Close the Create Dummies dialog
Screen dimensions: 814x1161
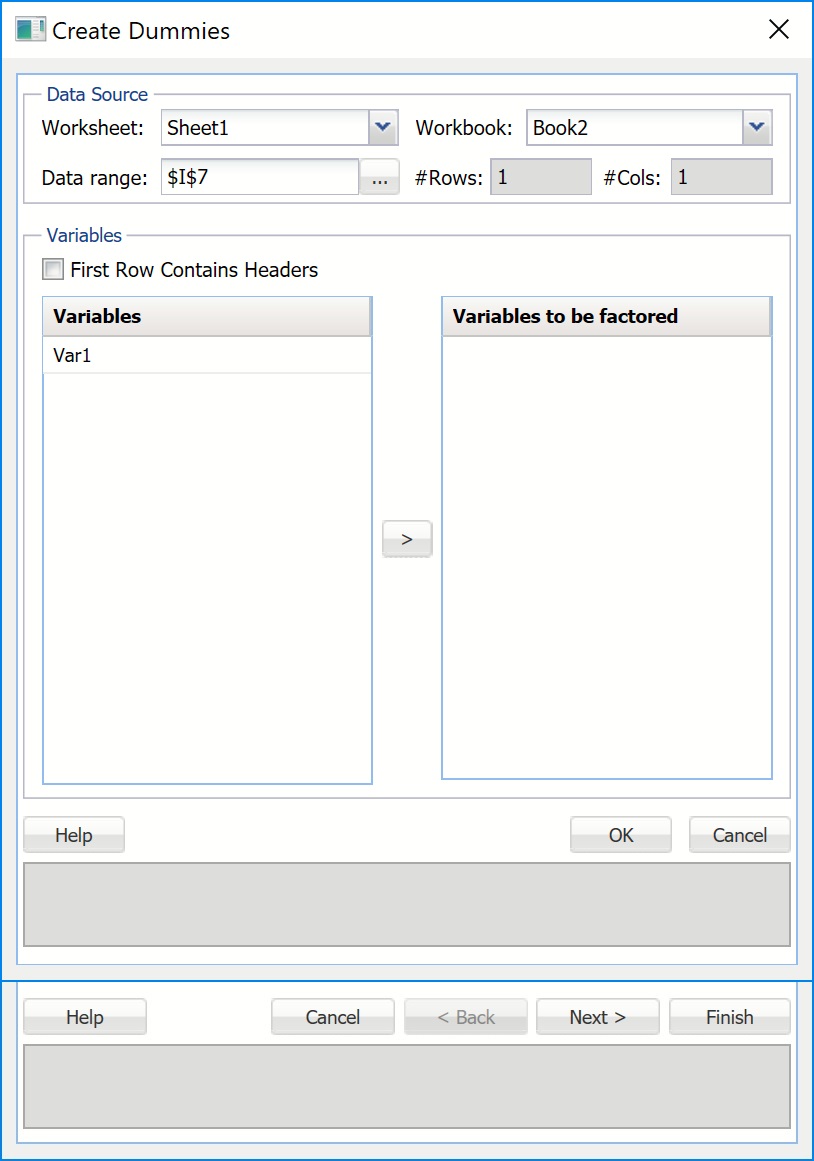click(x=779, y=30)
